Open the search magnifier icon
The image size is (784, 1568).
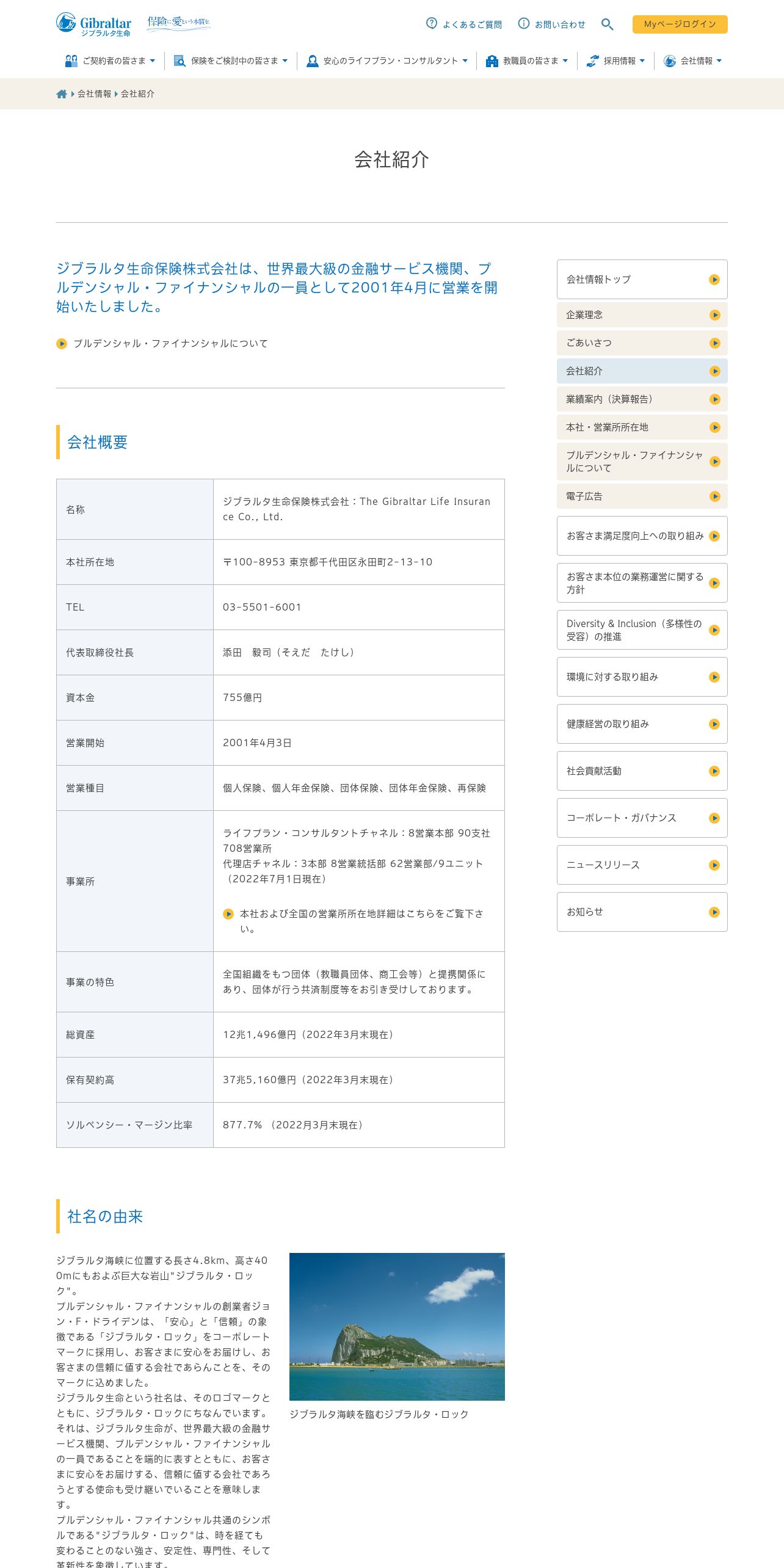pyautogui.click(x=607, y=24)
